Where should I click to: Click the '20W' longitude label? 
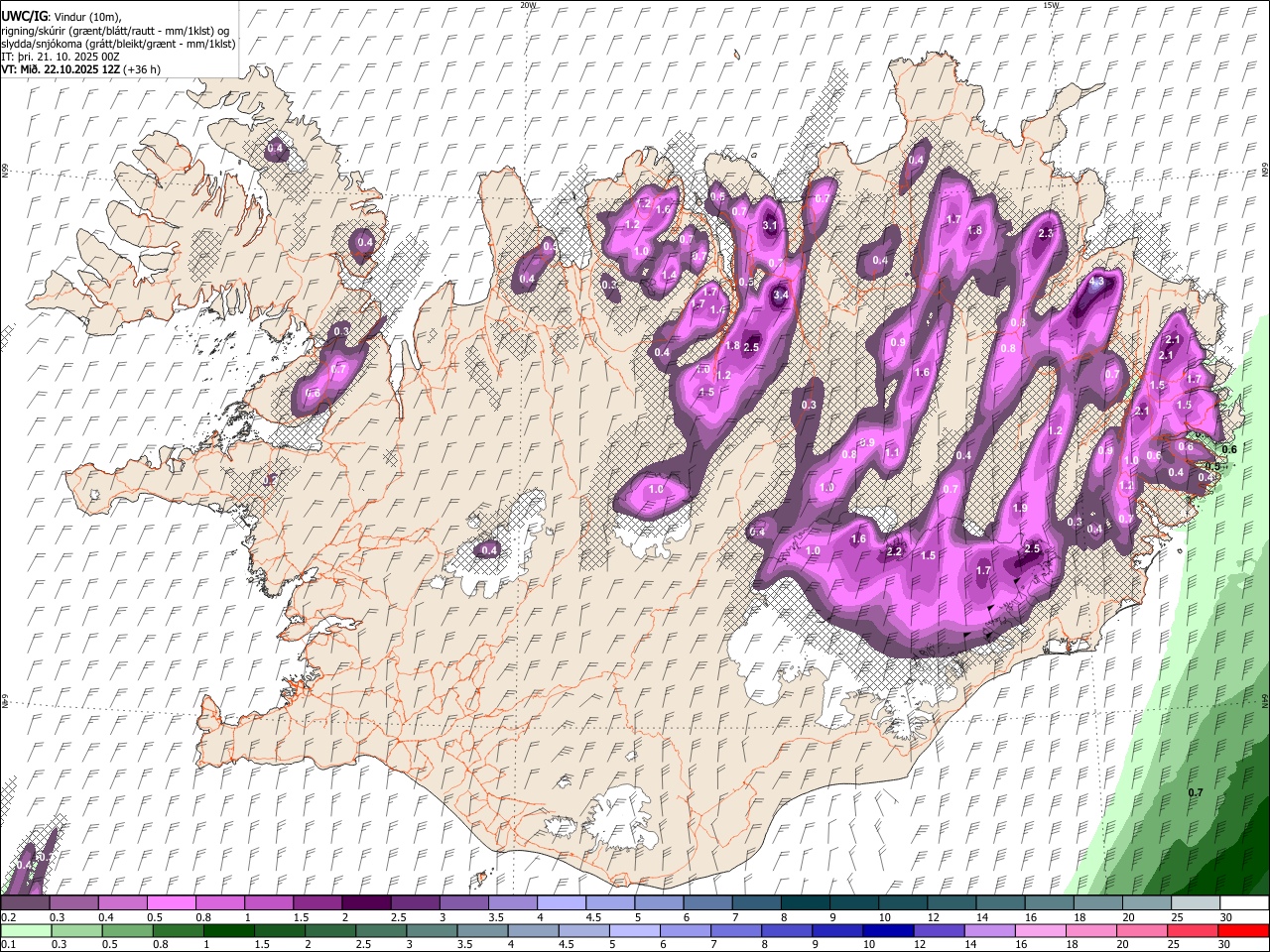point(528,5)
